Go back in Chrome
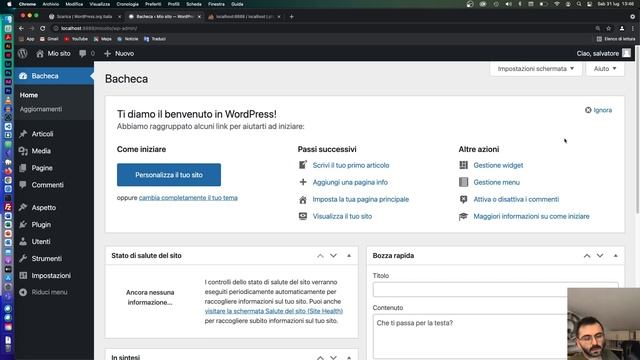 point(21,28)
